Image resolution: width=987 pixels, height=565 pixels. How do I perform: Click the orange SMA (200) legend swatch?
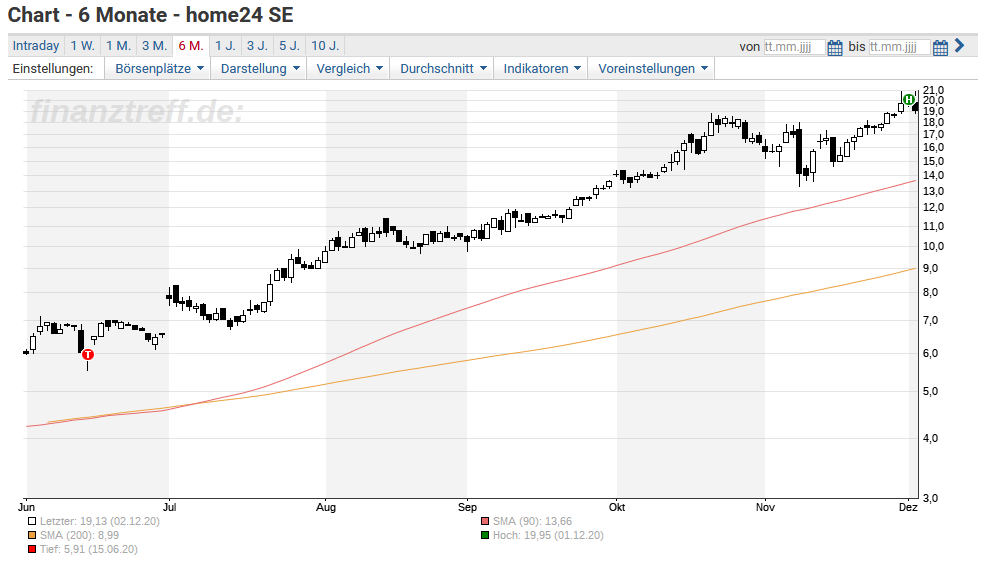coord(32,535)
